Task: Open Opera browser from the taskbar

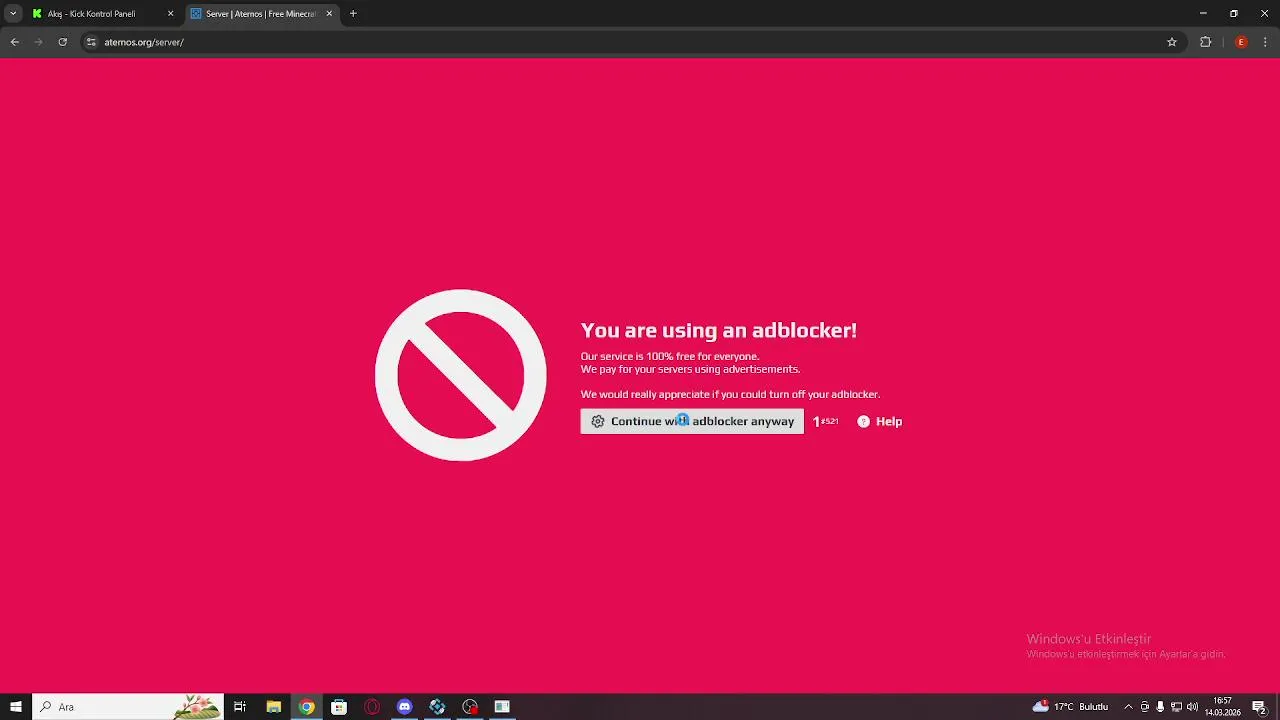Action: pos(372,707)
